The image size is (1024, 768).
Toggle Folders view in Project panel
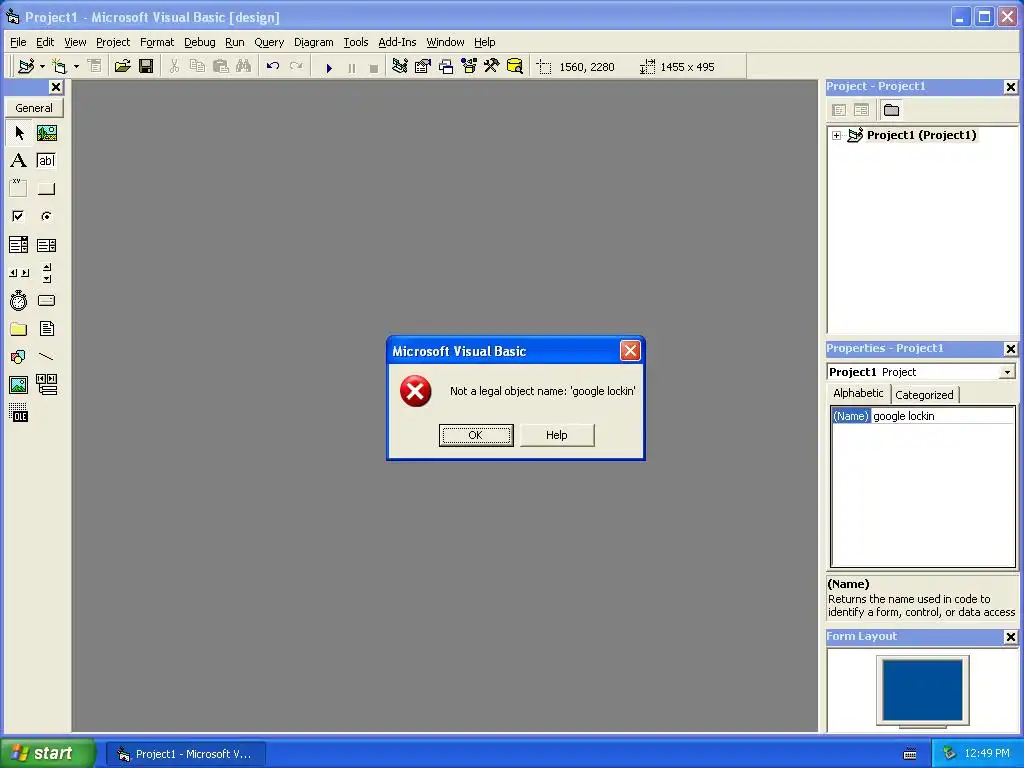tap(891, 110)
